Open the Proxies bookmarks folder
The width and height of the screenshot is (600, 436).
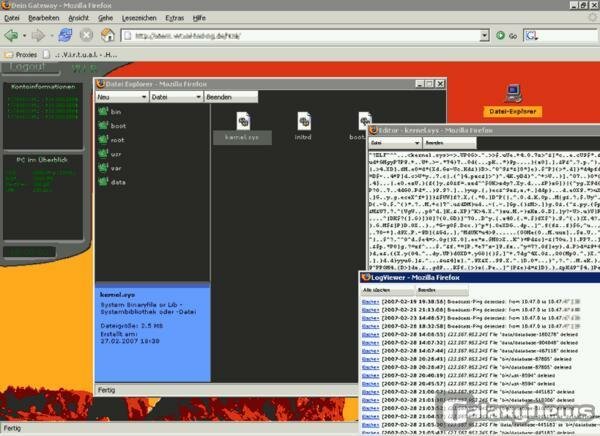coord(21,55)
